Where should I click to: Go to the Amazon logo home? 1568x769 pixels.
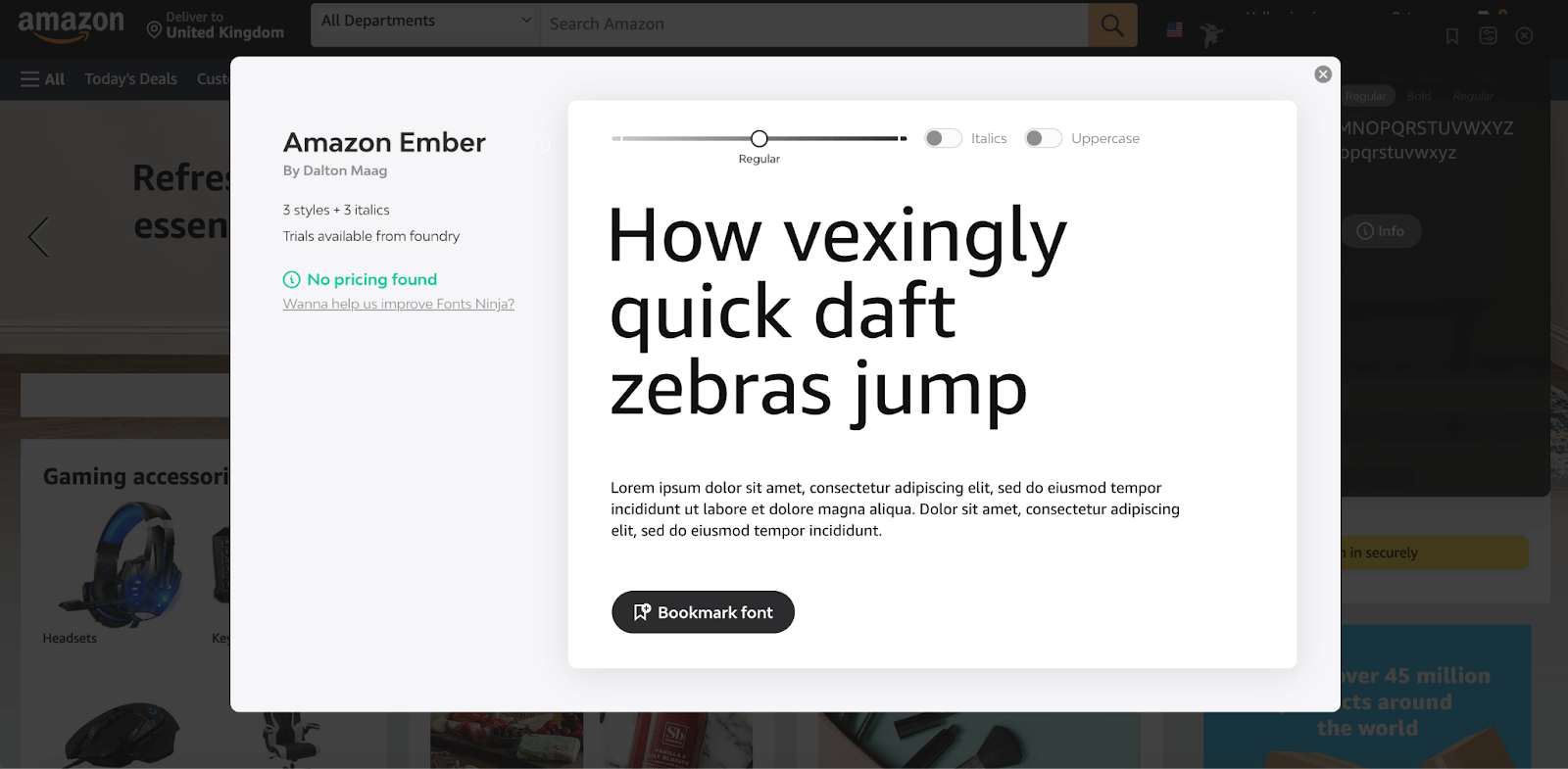[x=71, y=25]
